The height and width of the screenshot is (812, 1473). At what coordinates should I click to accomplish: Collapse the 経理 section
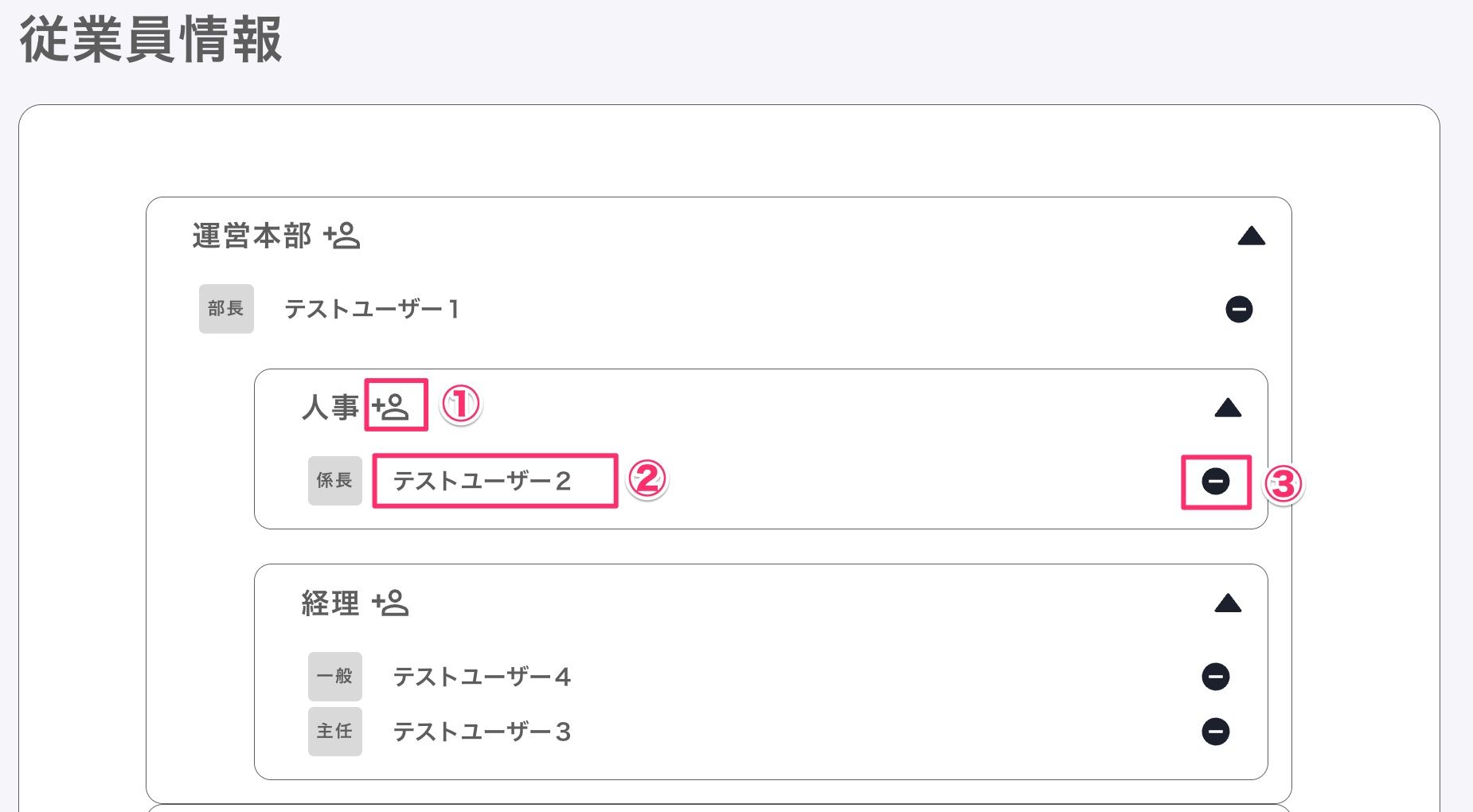tap(1228, 603)
